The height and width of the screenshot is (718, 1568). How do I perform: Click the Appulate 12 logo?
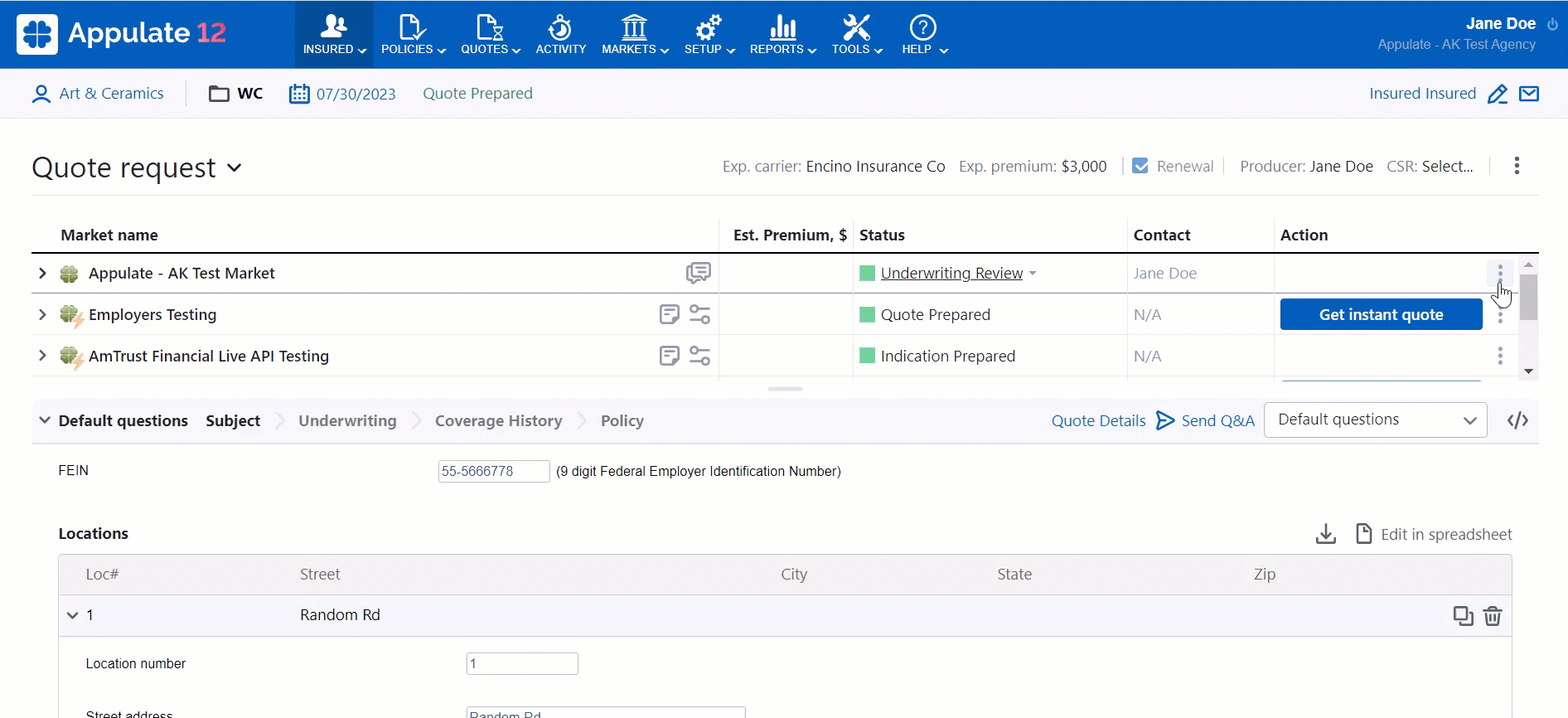[121, 34]
